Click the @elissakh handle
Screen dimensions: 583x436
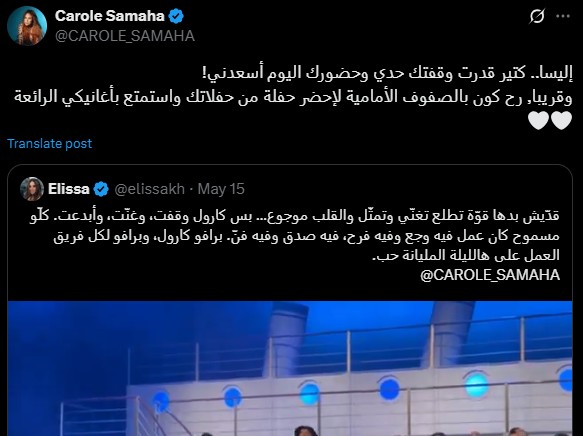149,189
